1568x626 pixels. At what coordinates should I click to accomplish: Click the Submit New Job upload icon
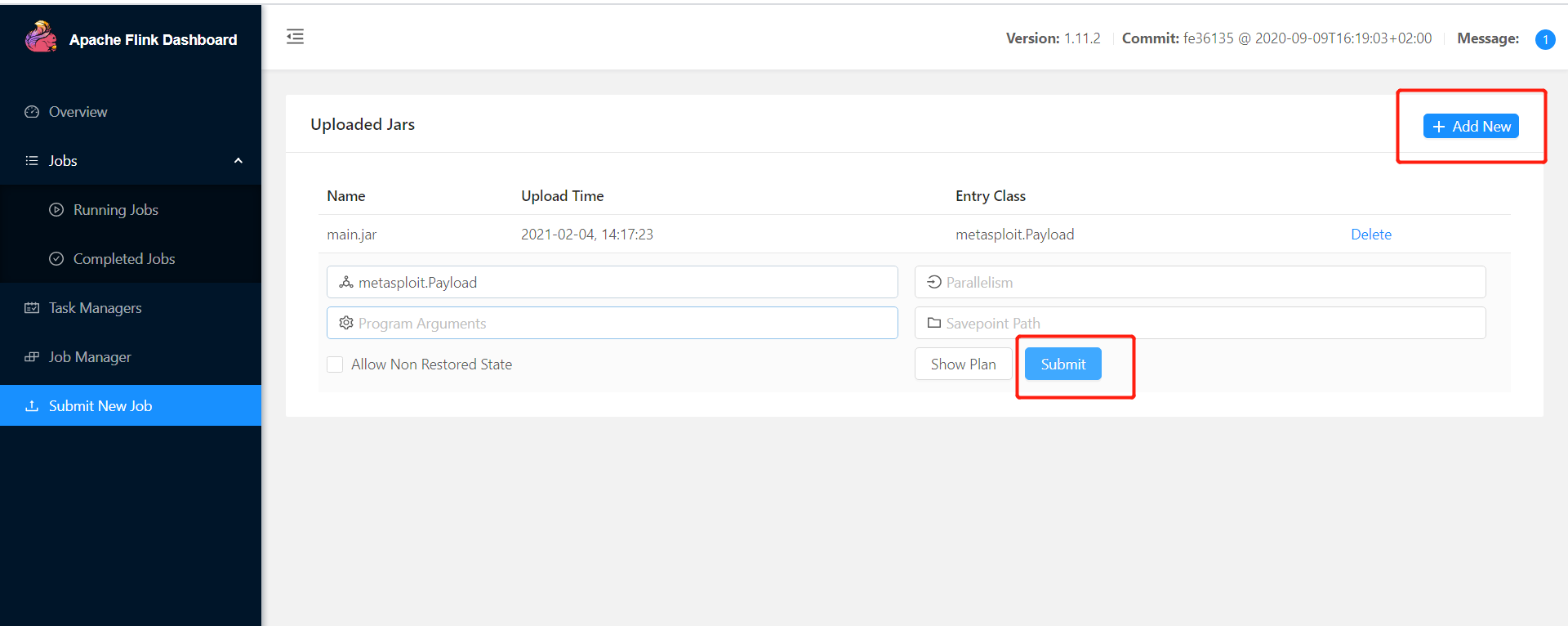pos(32,406)
